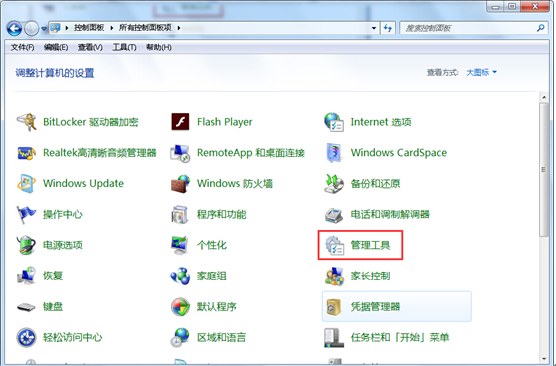This screenshot has height=366, width=556.
Task: Click the scrollbar down arrow
Action: click(x=544, y=359)
